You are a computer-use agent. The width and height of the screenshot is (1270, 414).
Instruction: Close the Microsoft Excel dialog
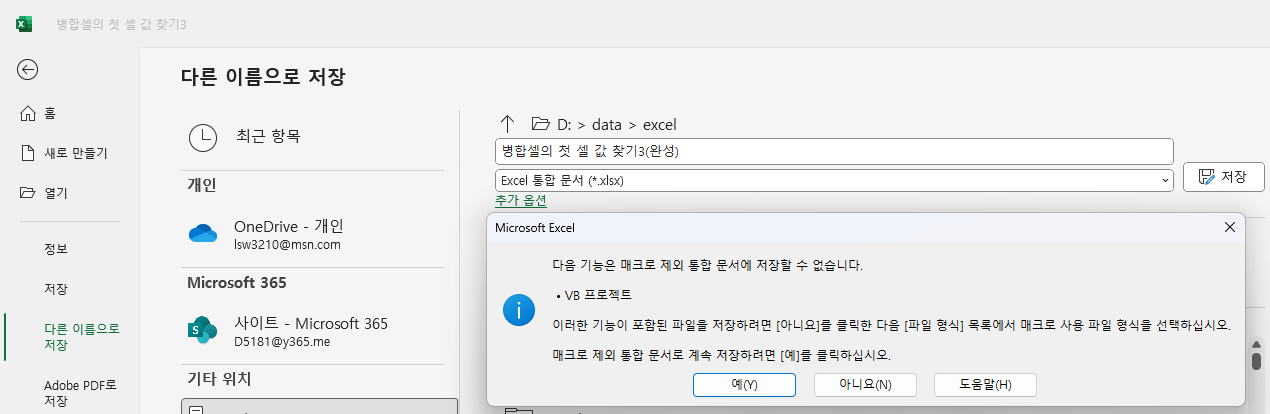tap(1230, 228)
